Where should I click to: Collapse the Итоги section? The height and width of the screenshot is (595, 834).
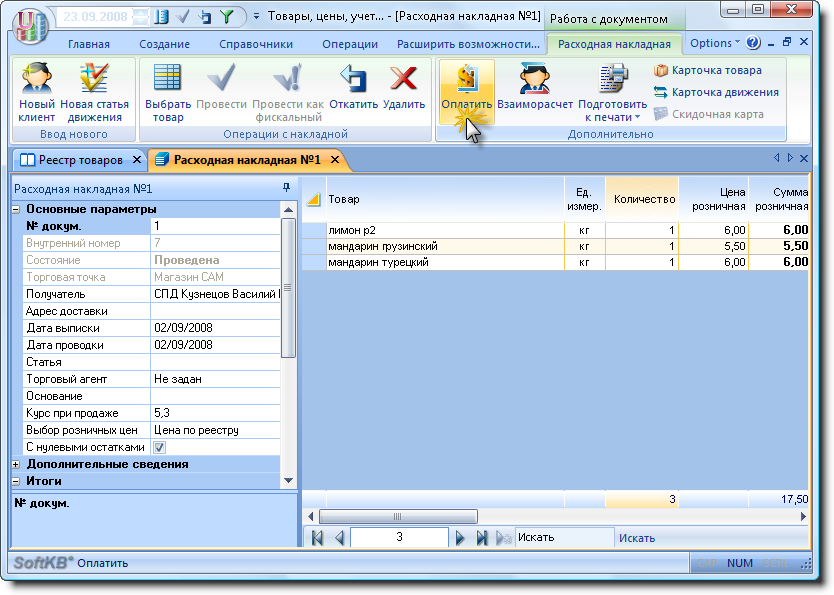tap(16, 481)
